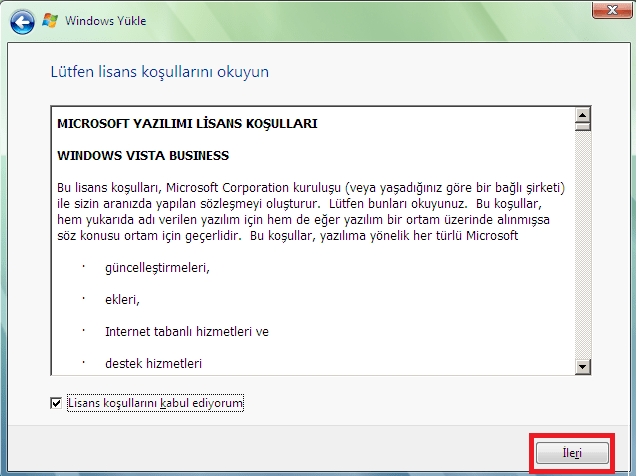Click 'Internet tabanlı hizmetleri ve' line
Image resolution: width=636 pixels, height=476 pixels.
187,332
